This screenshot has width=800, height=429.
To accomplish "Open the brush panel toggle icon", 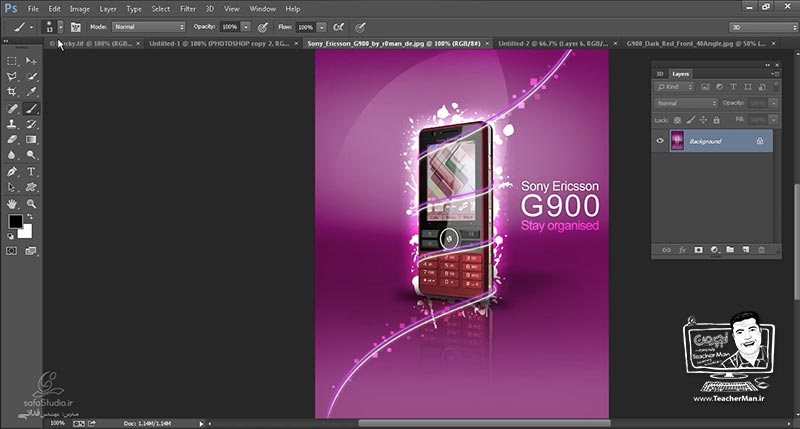I will (x=76, y=28).
